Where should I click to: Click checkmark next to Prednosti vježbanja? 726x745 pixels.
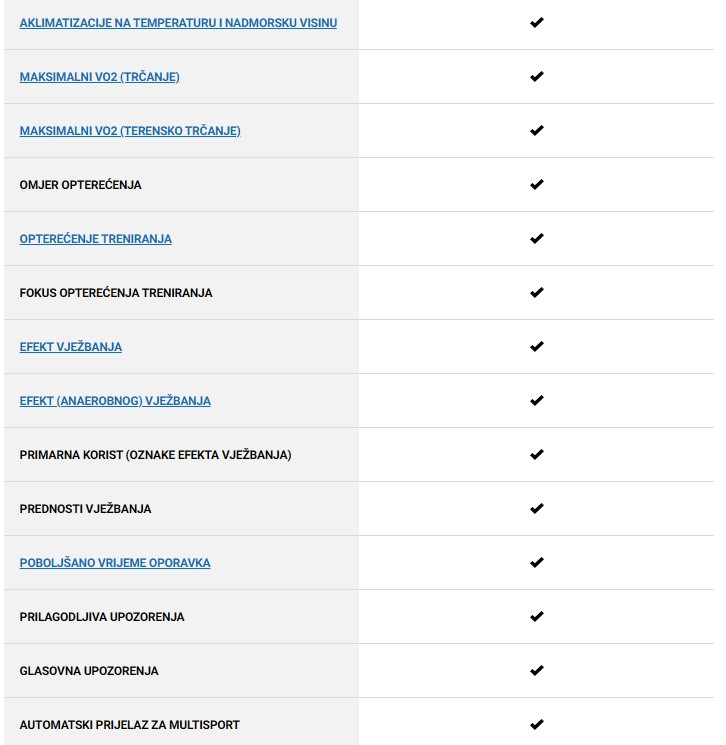pyautogui.click(x=537, y=508)
